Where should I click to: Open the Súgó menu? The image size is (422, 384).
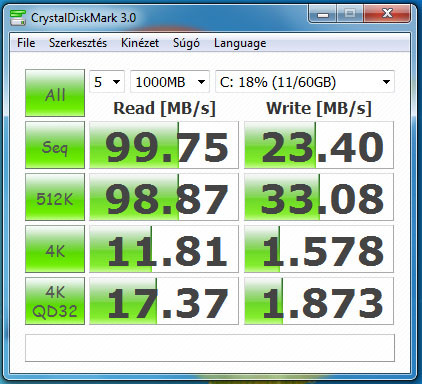(x=186, y=43)
